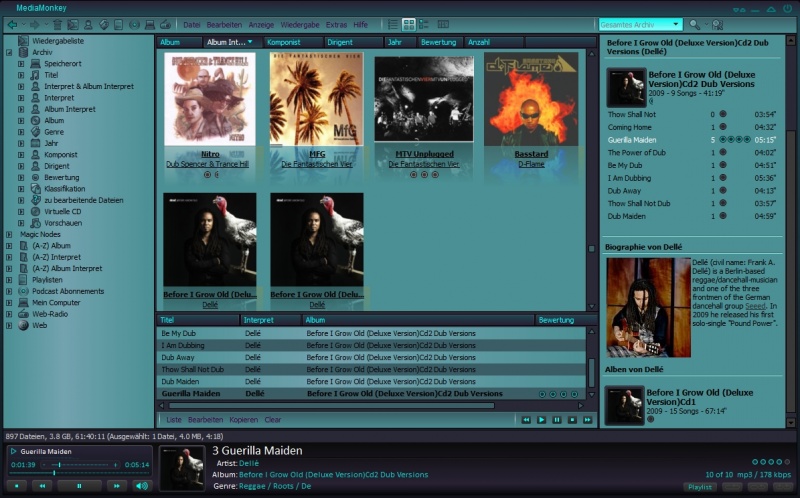Click the MFG album title link
The image size is (800, 498).
317,154
